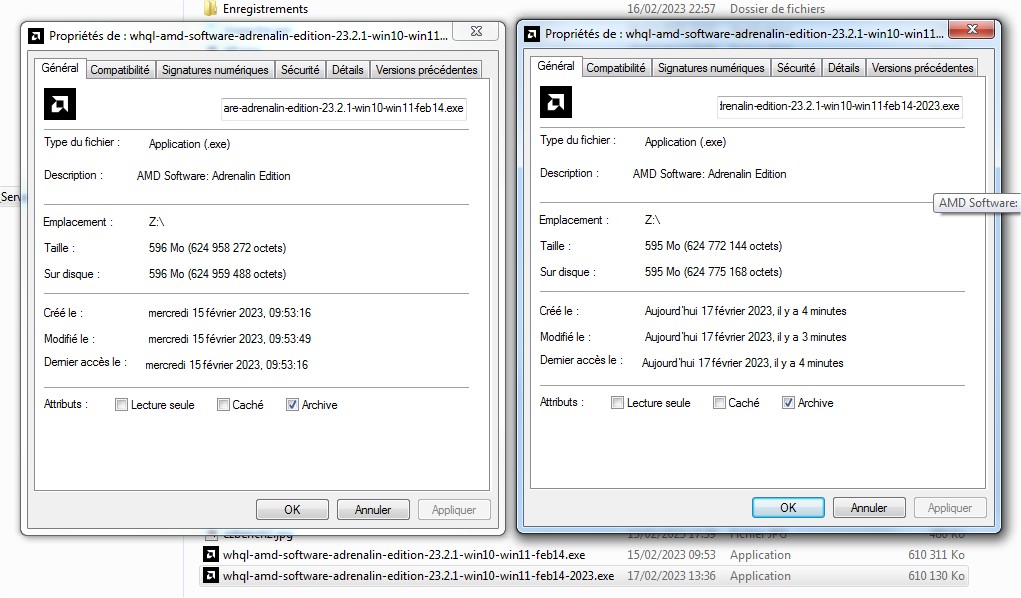Click AMD file icon in left Properties dialog

60,104
